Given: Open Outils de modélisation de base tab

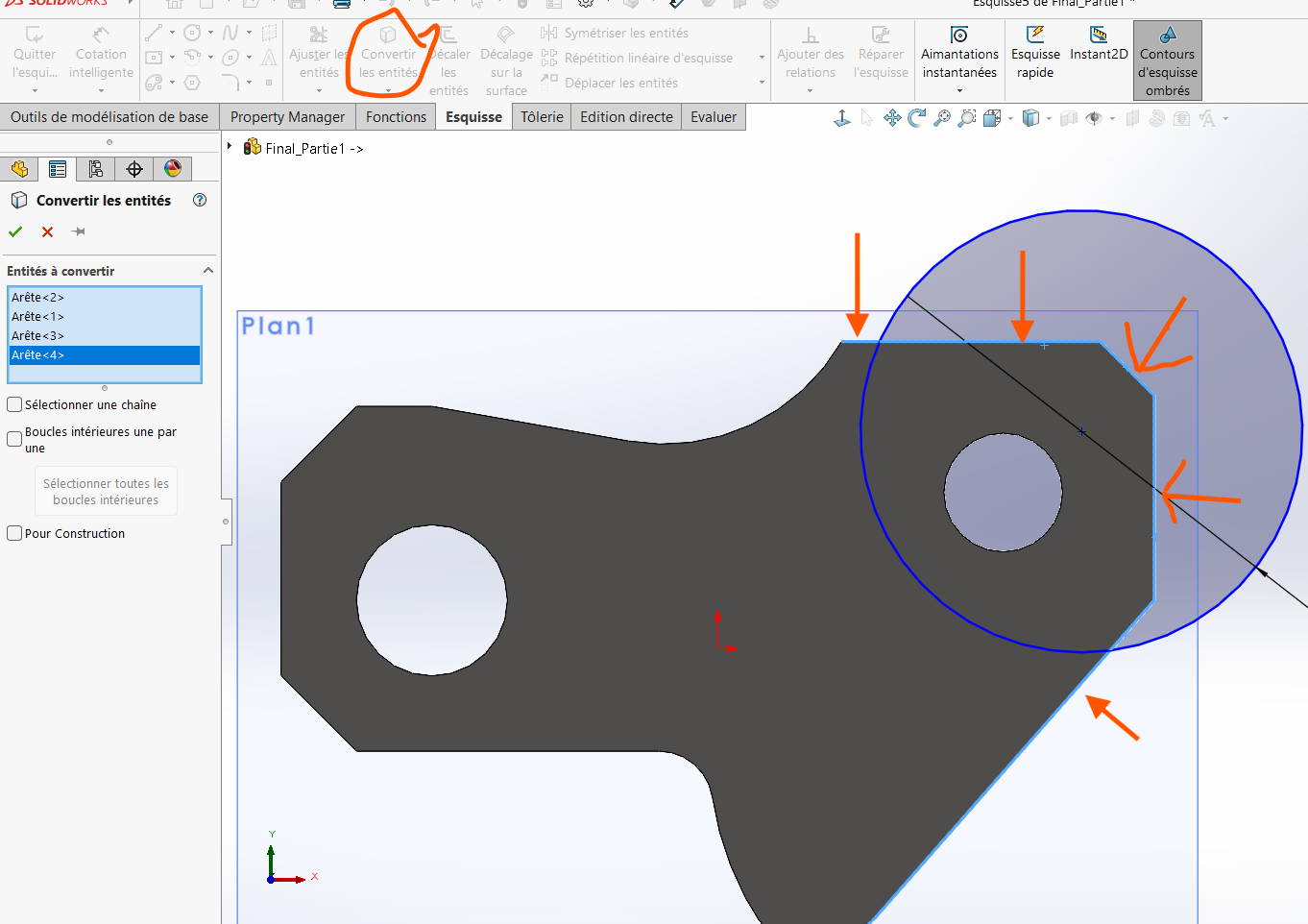Looking at the screenshot, I should pyautogui.click(x=109, y=116).
